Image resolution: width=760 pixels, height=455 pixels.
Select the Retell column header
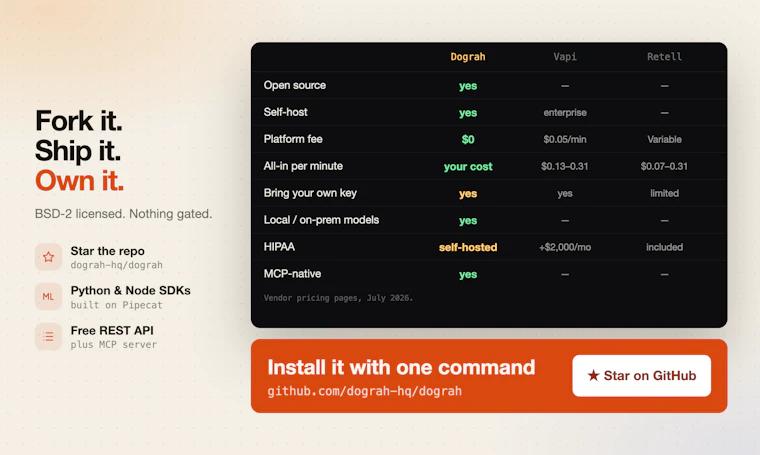[664, 57]
